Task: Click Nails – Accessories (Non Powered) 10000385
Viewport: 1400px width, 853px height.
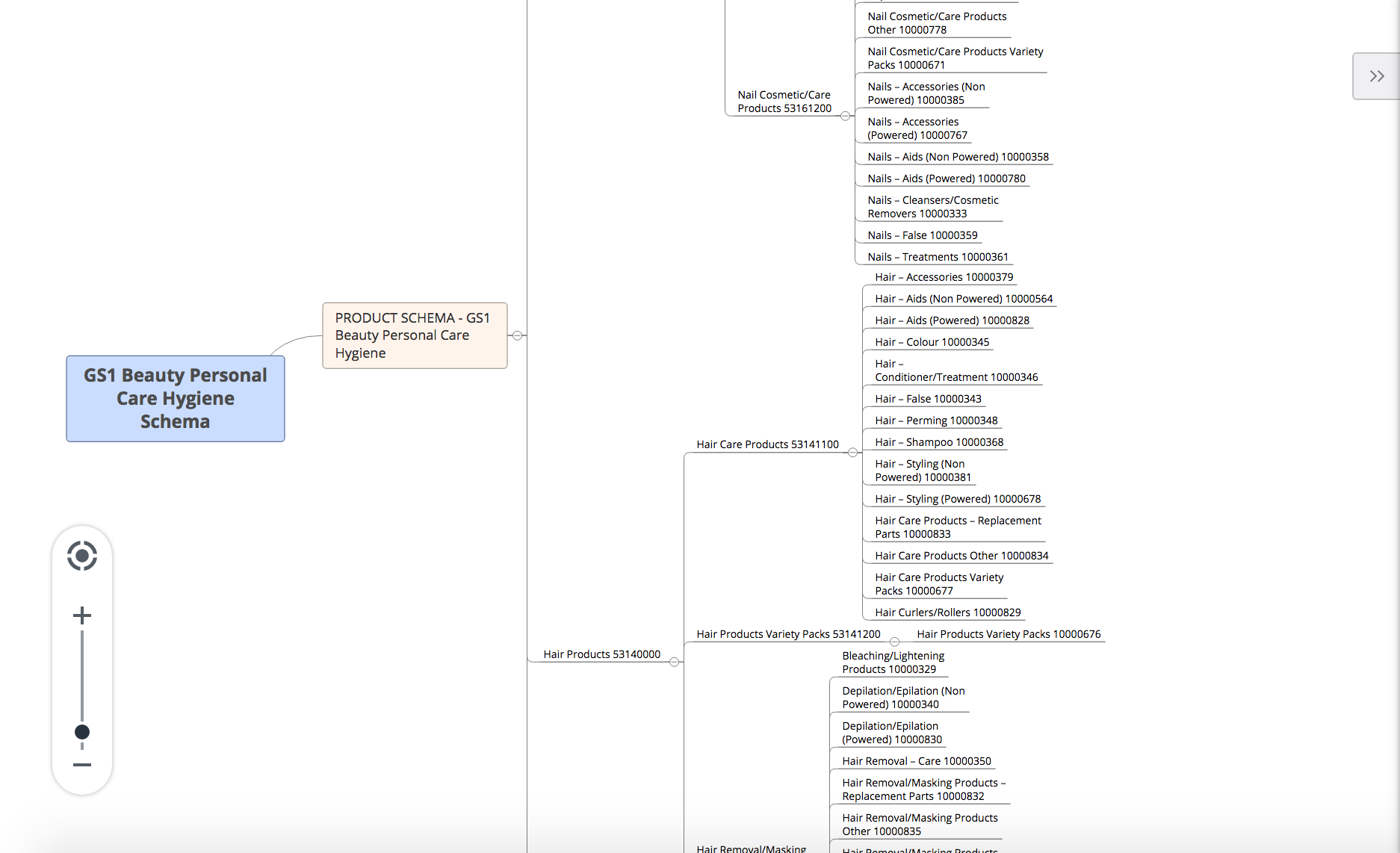Action: 926,93
